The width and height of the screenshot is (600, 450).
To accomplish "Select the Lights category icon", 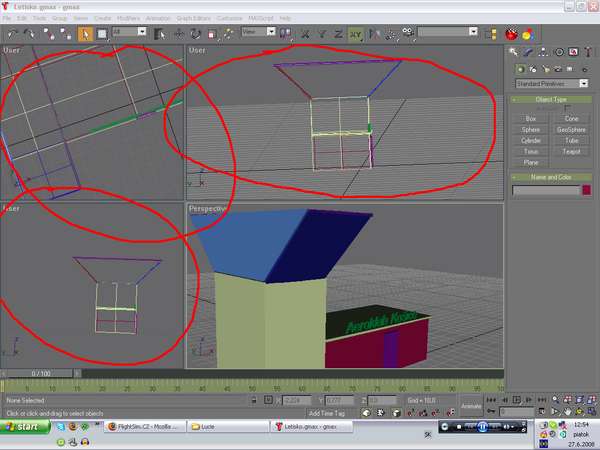I will pyautogui.click(x=545, y=69).
